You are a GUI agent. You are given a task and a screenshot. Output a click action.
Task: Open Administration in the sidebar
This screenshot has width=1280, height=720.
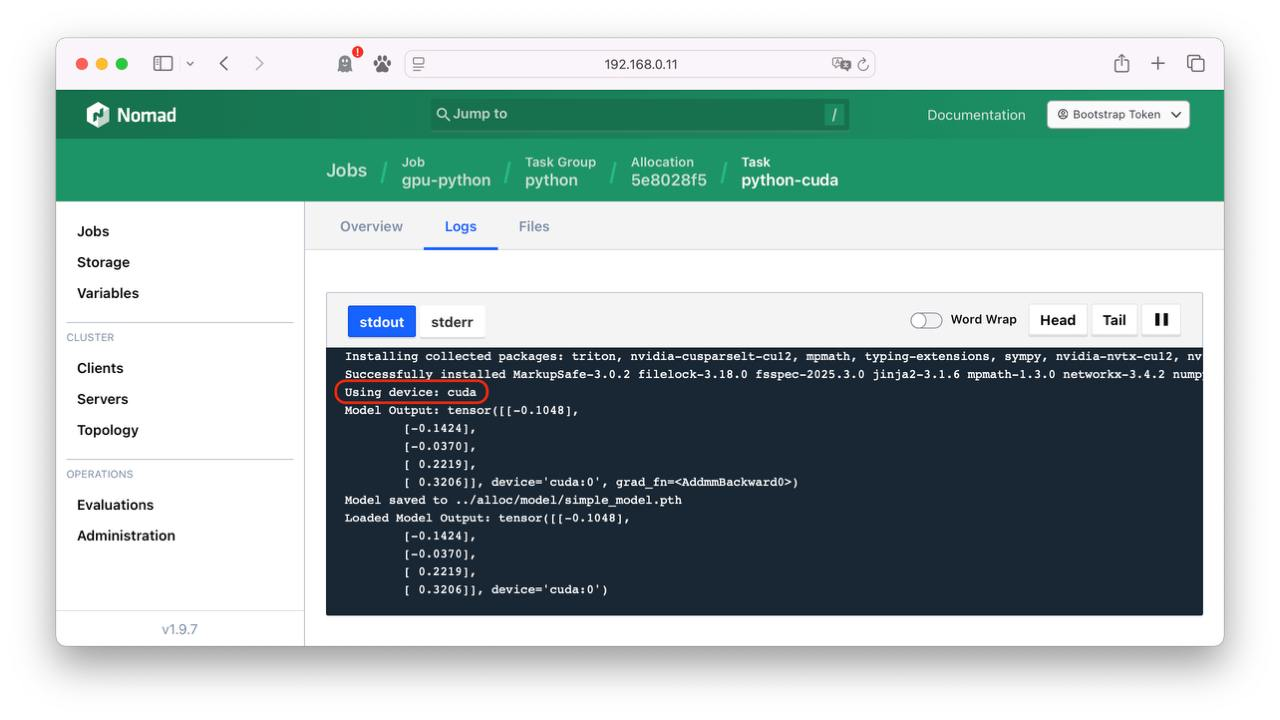point(126,536)
